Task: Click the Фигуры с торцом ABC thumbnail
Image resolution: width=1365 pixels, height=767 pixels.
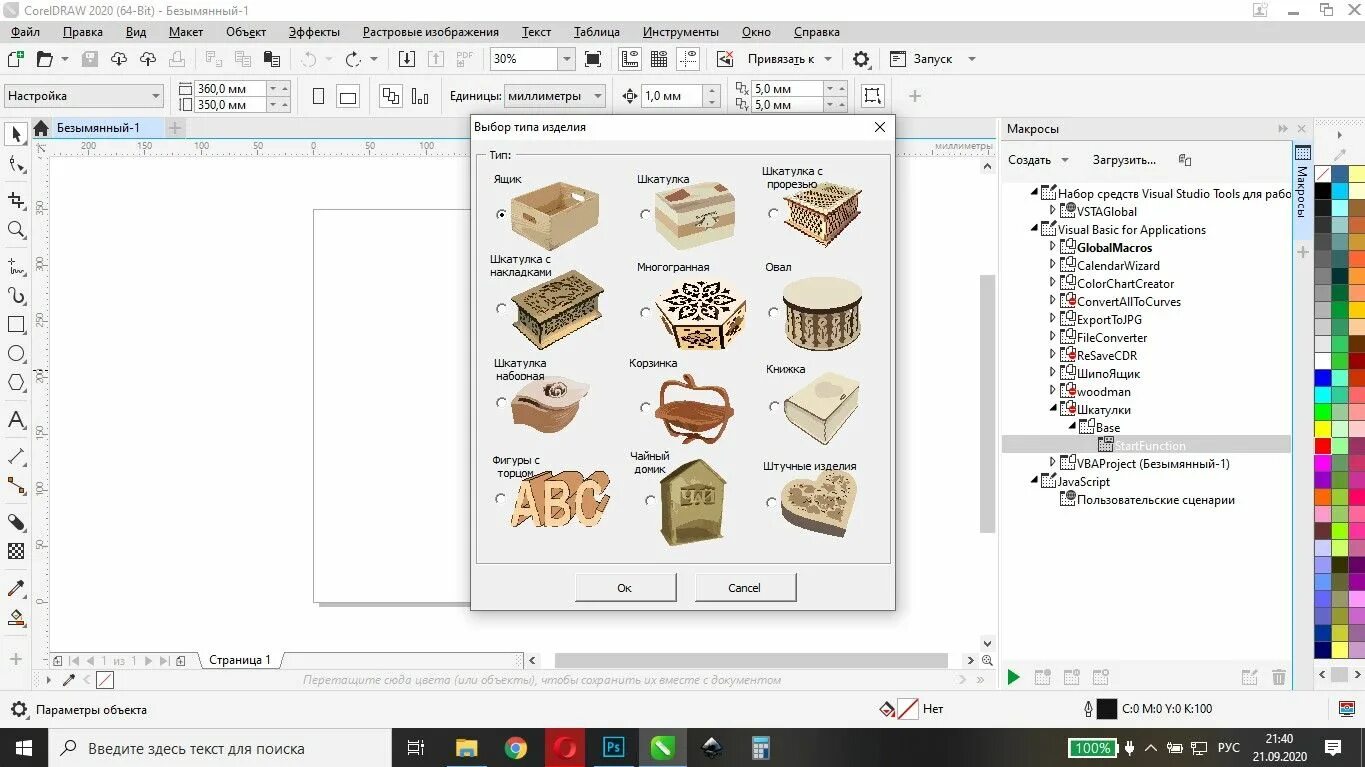Action: click(558, 499)
